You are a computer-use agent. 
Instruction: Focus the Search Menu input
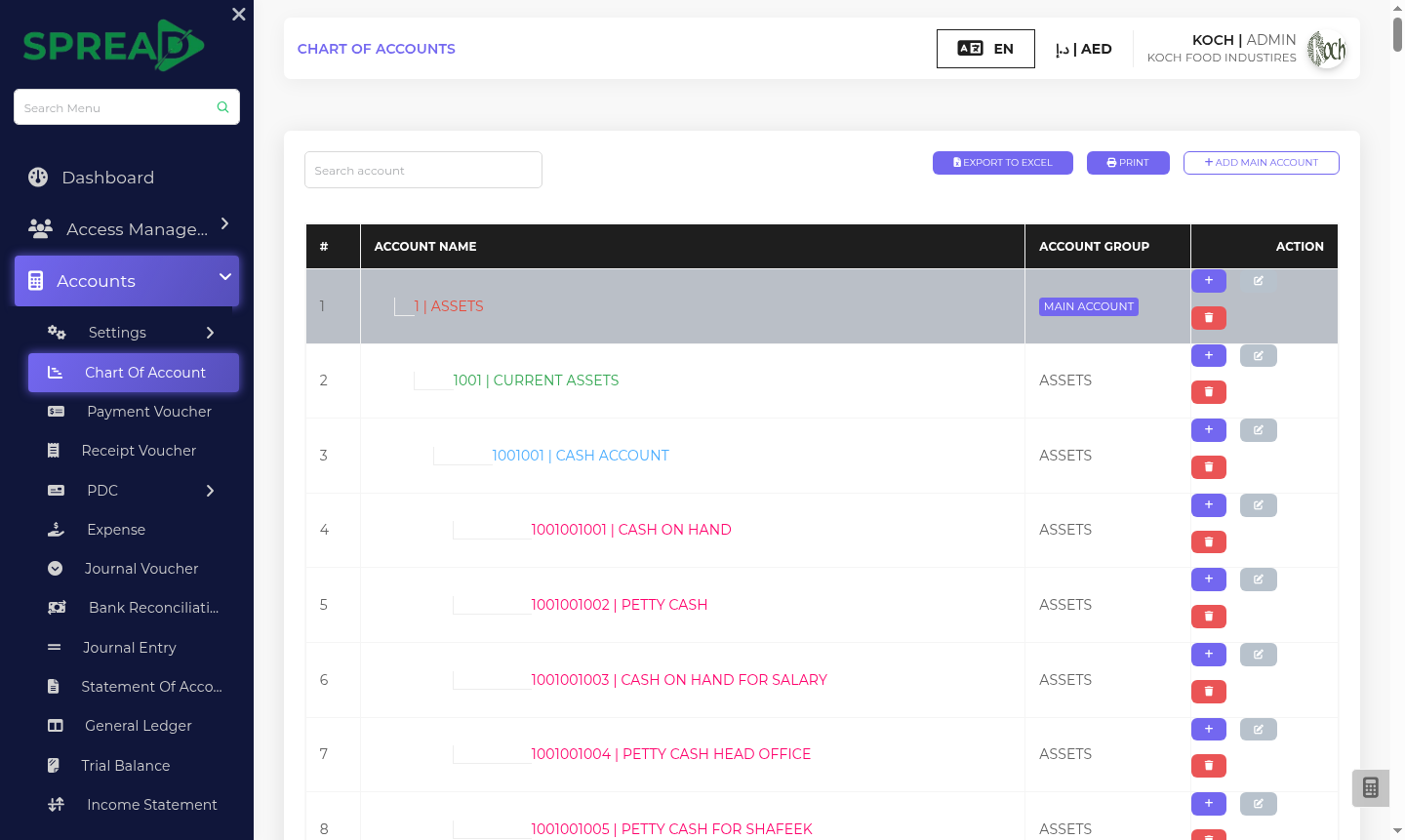(x=127, y=107)
